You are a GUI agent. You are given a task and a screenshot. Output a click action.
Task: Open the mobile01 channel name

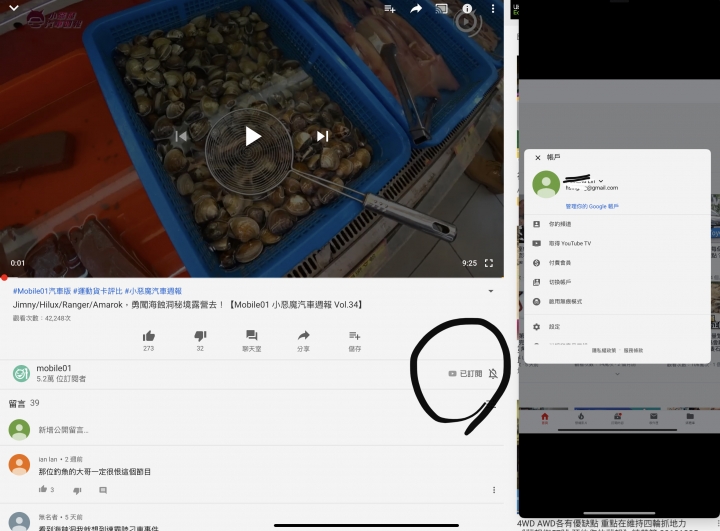click(x=54, y=368)
